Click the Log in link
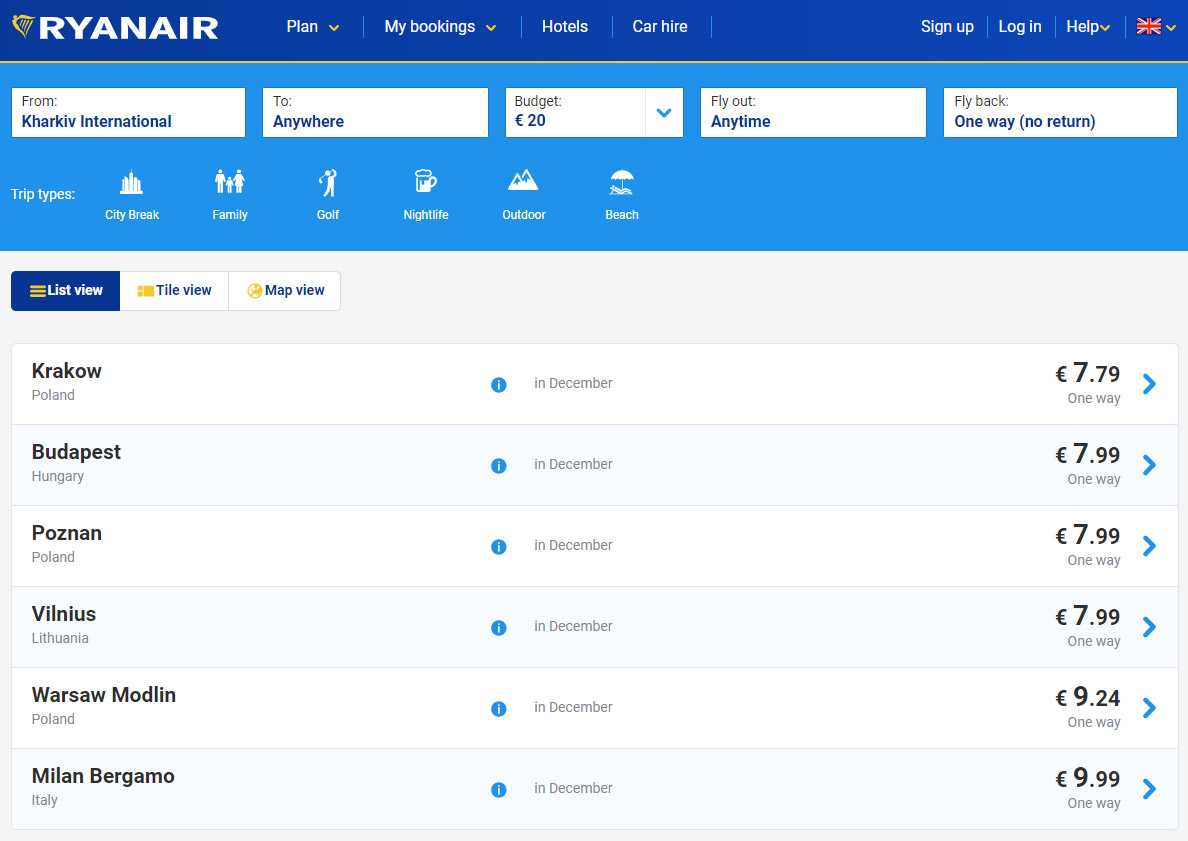 1019,27
